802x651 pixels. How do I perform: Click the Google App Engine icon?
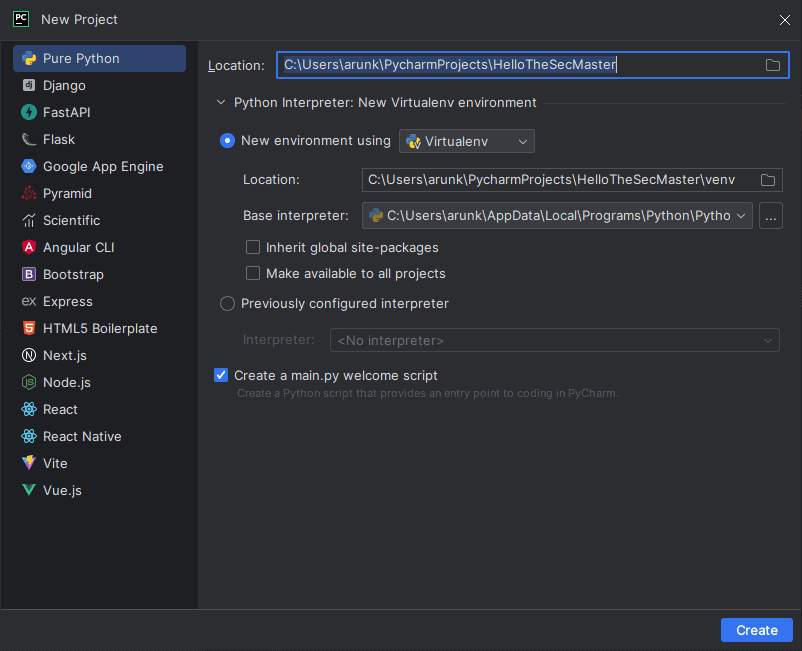pyautogui.click(x=29, y=166)
